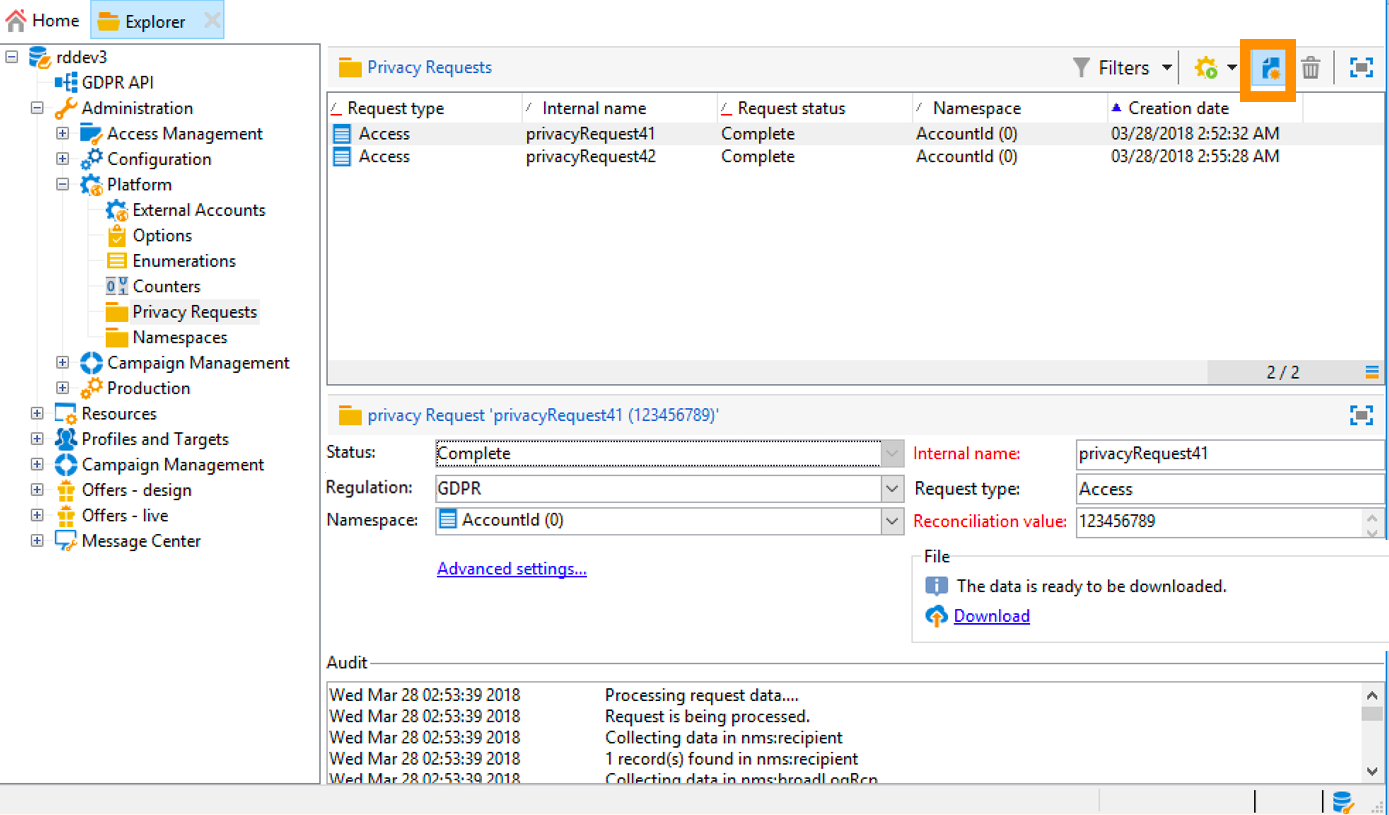
Task: Click the Offers - live gift icon
Action: pos(66,516)
